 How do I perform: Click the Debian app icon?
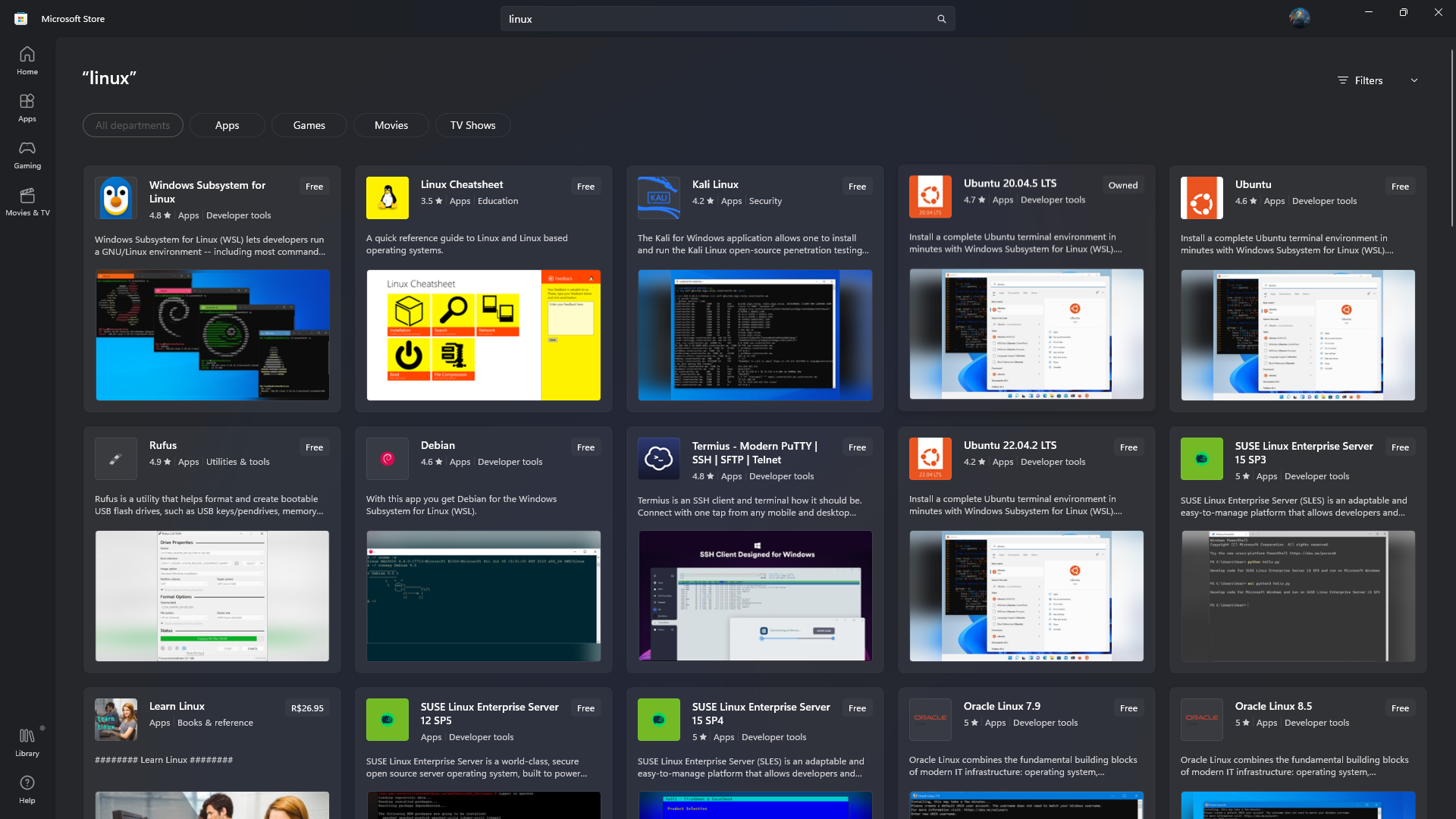(388, 458)
